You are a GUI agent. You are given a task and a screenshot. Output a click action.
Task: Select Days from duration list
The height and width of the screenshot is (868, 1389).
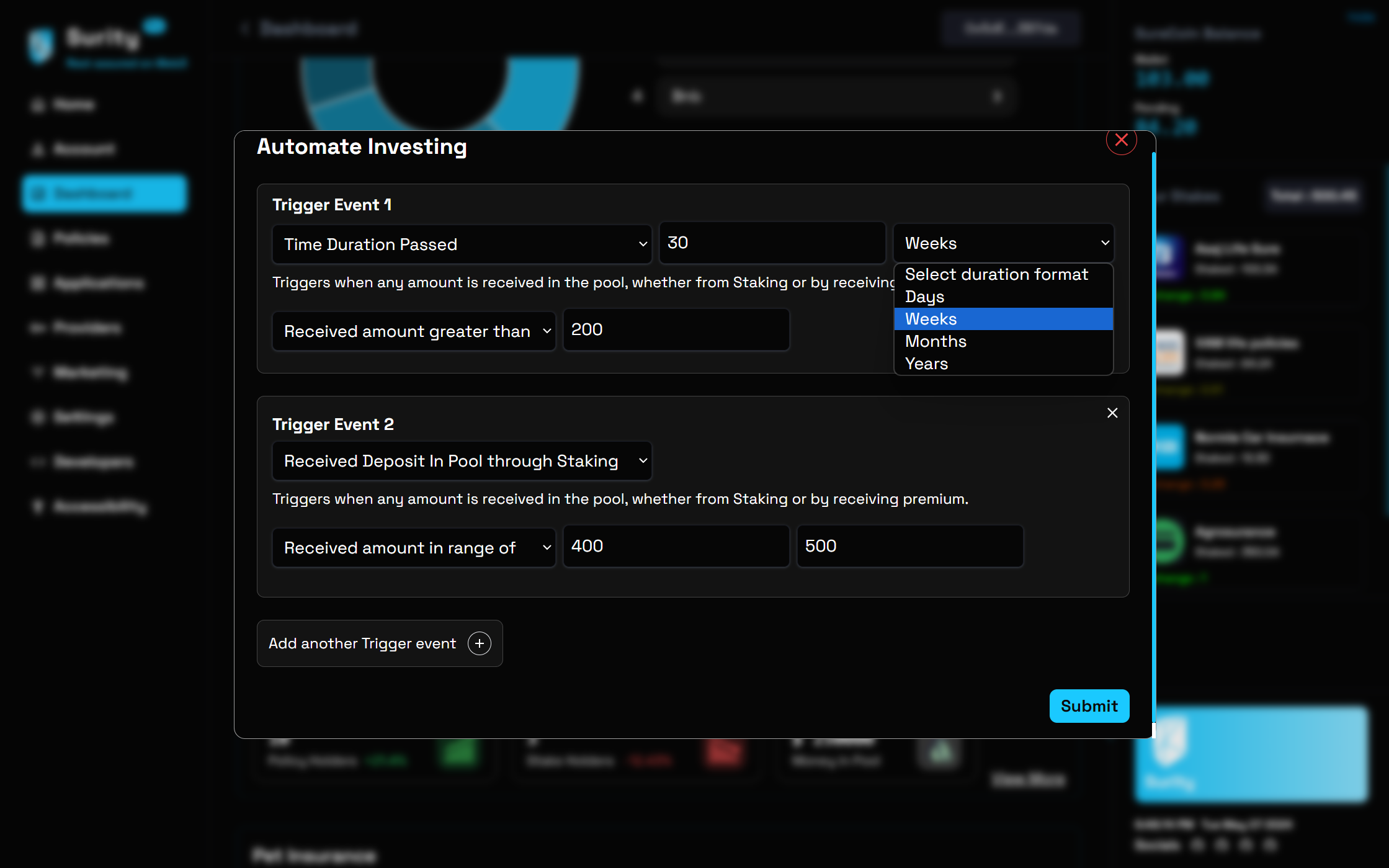924,297
